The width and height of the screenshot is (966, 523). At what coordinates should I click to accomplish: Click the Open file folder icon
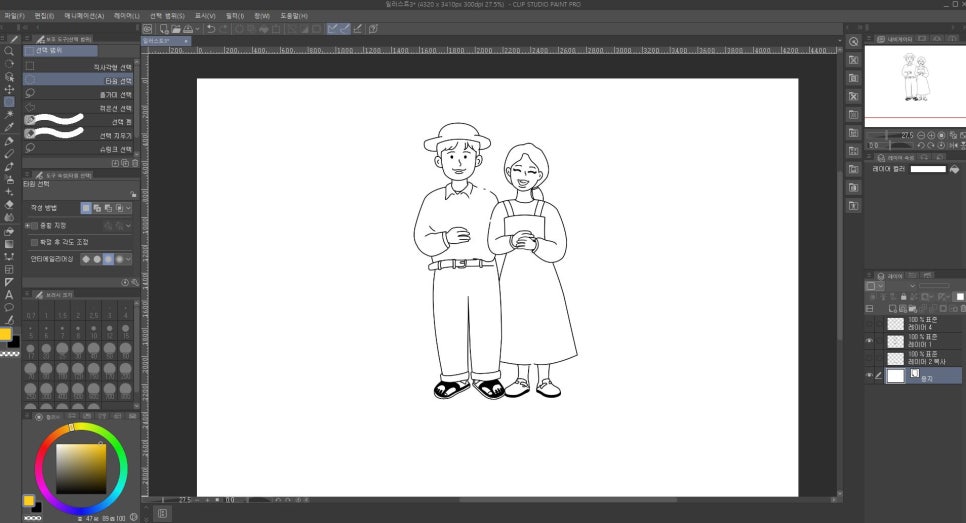pyautogui.click(x=176, y=29)
